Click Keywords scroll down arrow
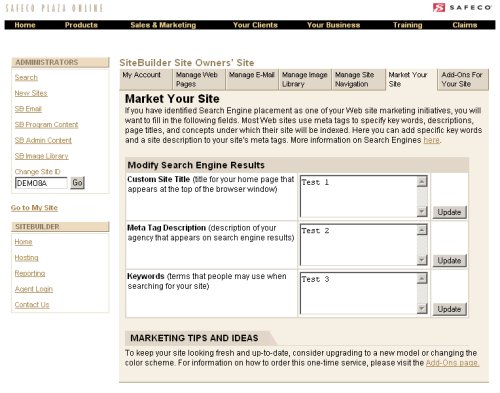This screenshot has width=500, height=393. point(422,308)
